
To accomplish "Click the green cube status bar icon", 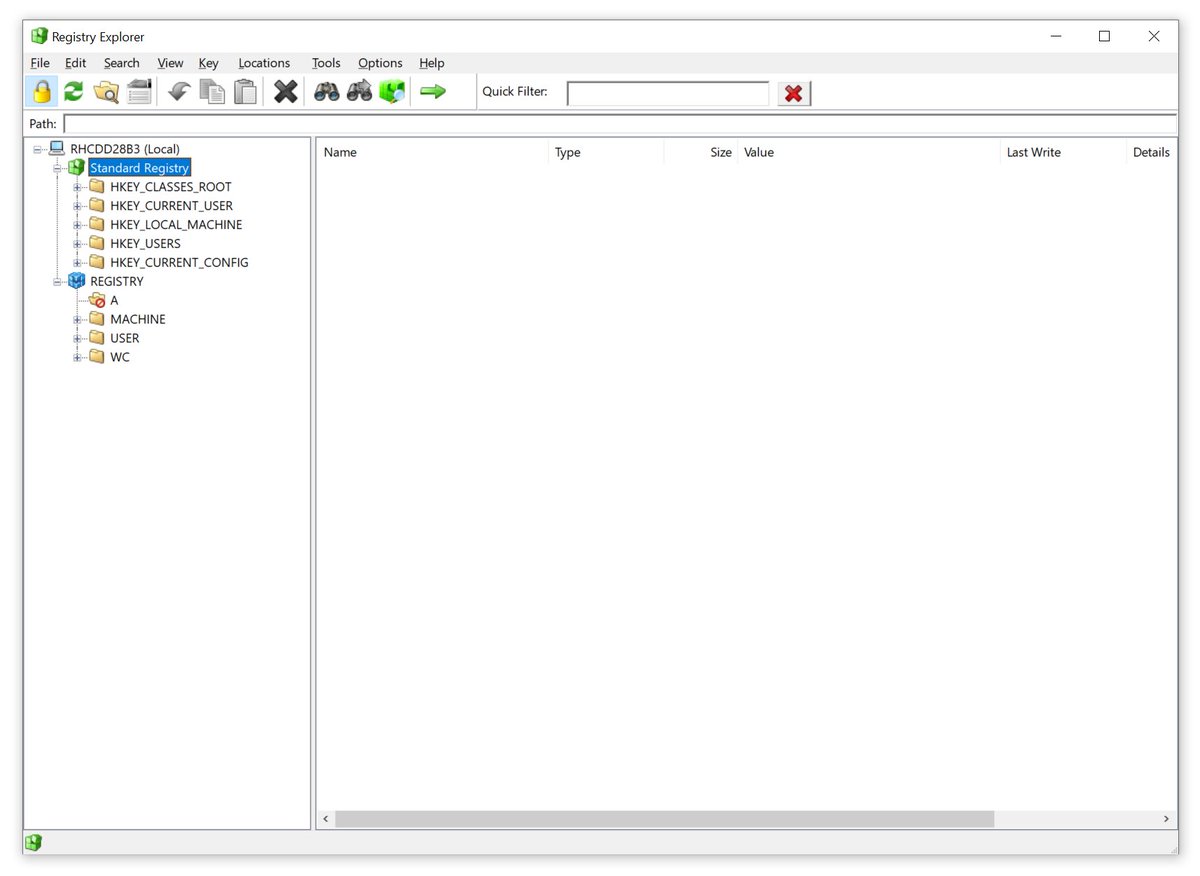I will point(33,843).
